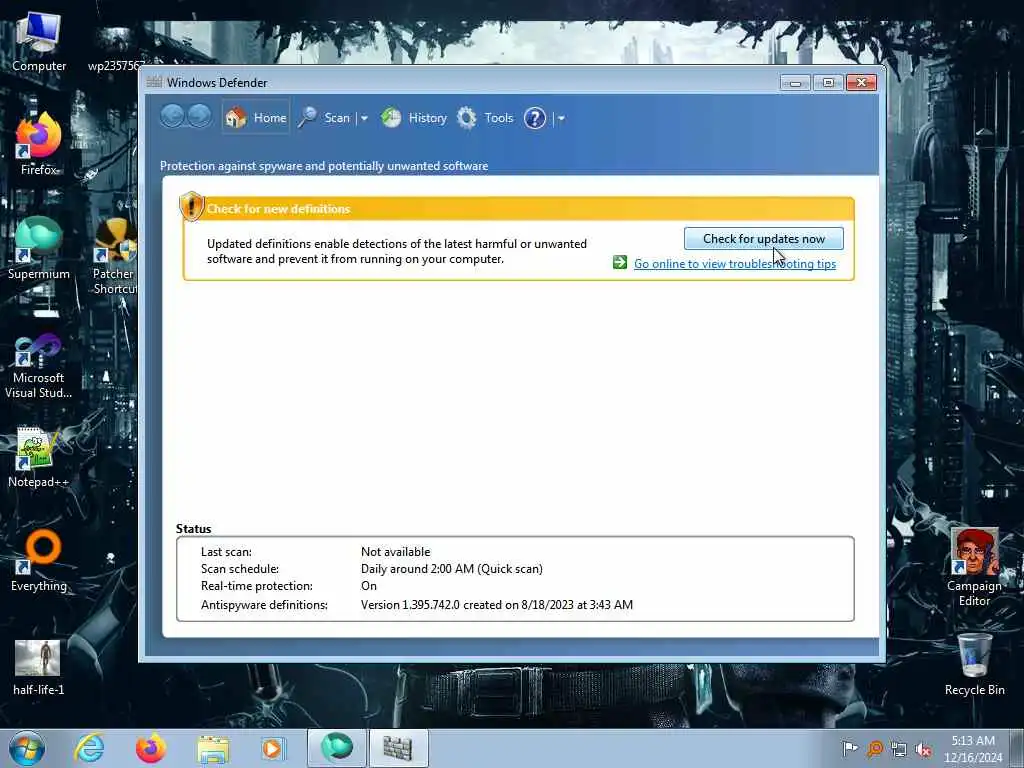Open Go online to view troubleshooting tips link
Viewport: 1024px width, 768px height.
click(735, 263)
